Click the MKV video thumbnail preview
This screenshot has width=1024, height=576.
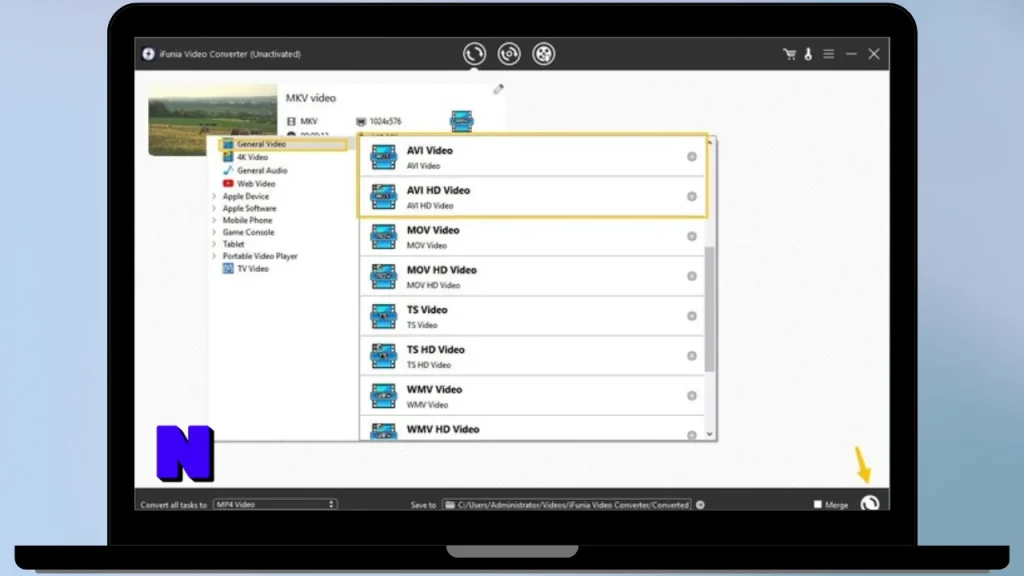coord(212,120)
